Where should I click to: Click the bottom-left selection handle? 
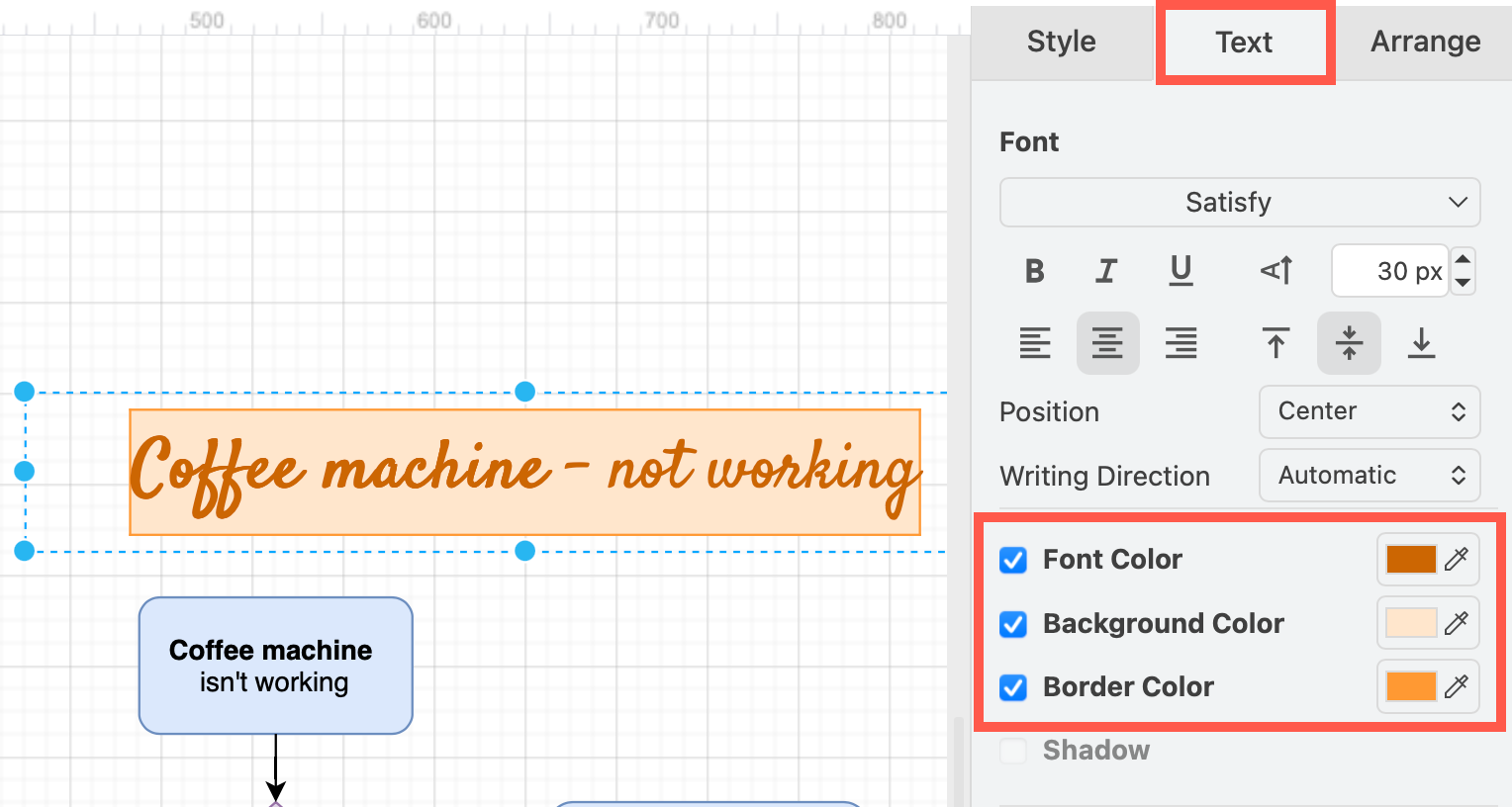point(25,551)
